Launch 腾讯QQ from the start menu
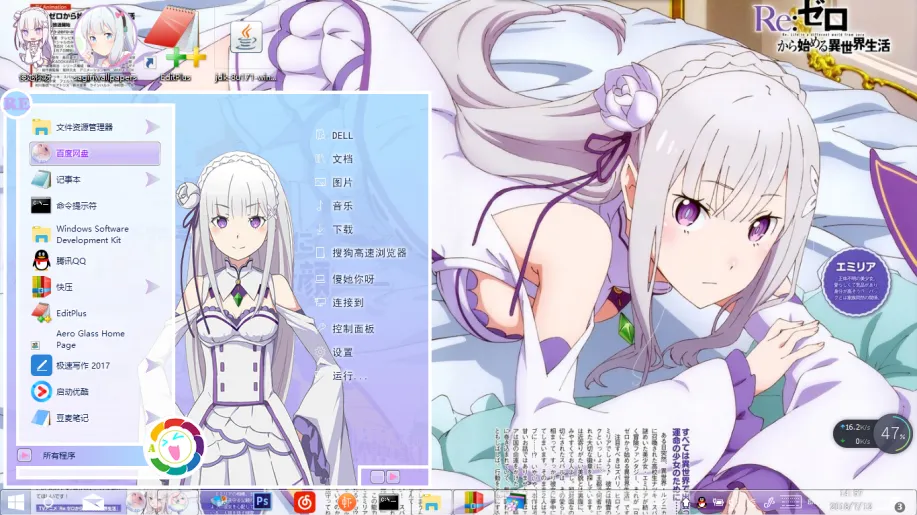This screenshot has width=917, height=515. click(x=70, y=261)
